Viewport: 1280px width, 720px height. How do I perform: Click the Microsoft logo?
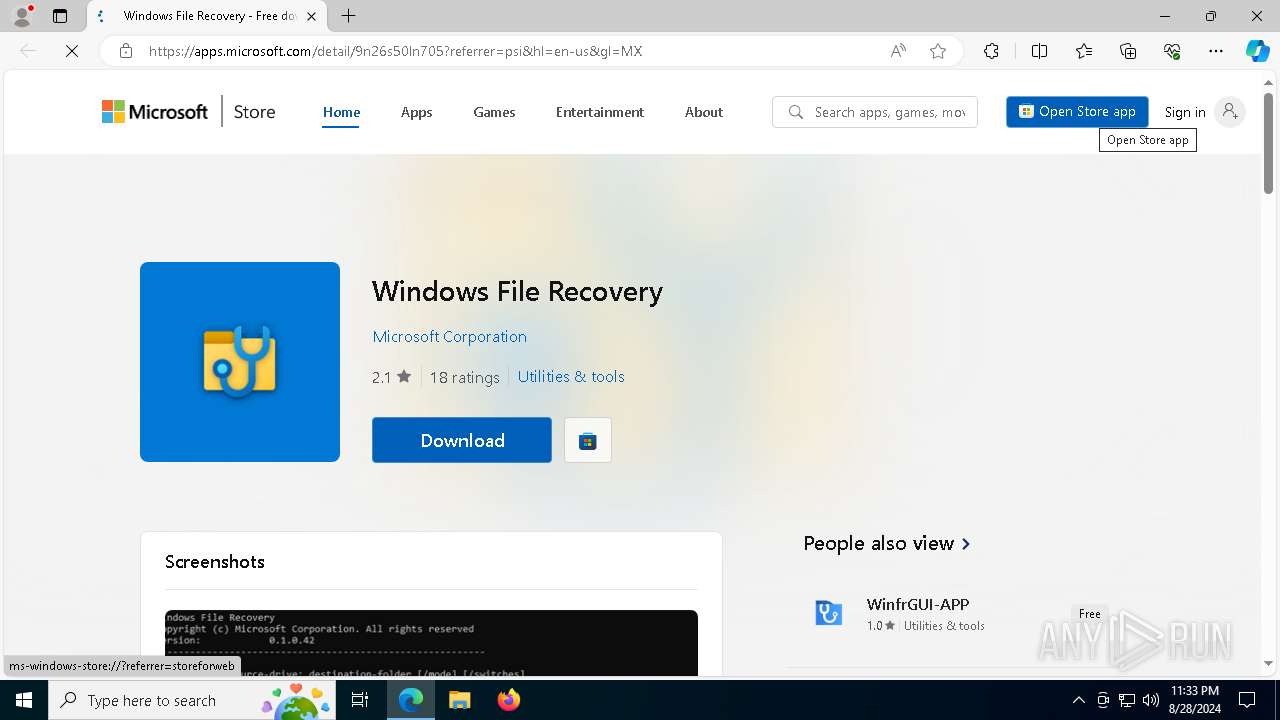[155, 112]
